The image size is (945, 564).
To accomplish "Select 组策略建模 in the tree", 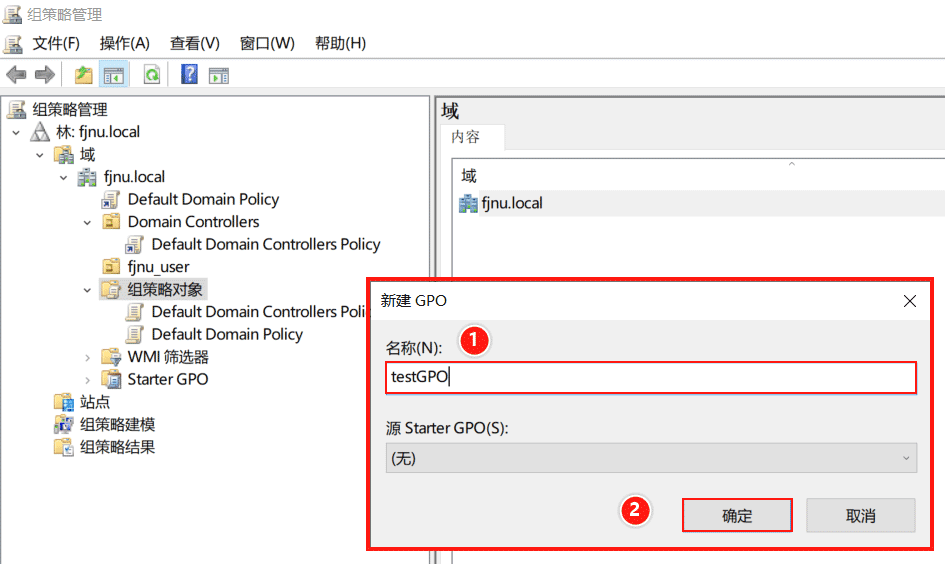I will pos(118,424).
